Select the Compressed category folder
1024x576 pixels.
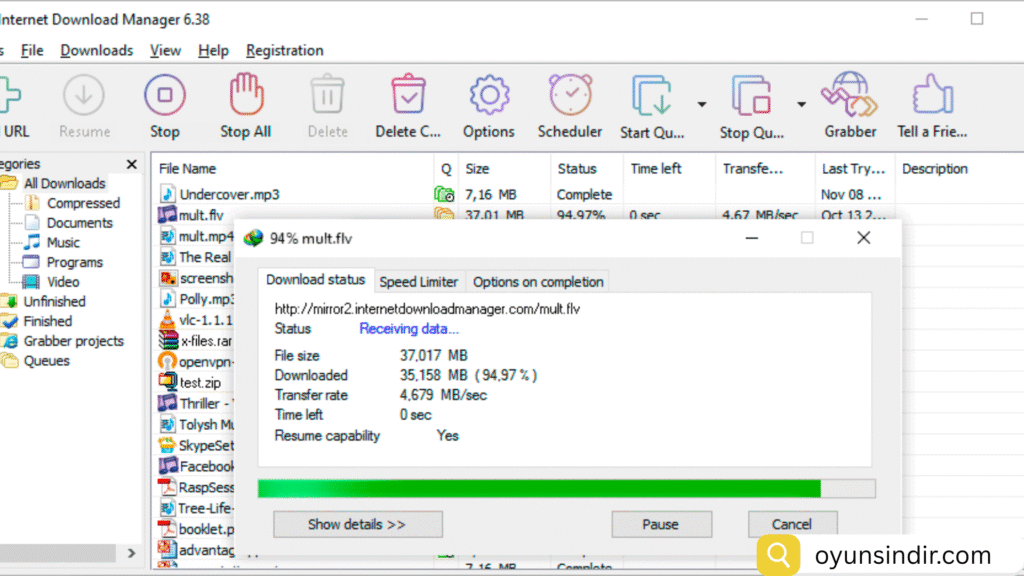pos(83,203)
